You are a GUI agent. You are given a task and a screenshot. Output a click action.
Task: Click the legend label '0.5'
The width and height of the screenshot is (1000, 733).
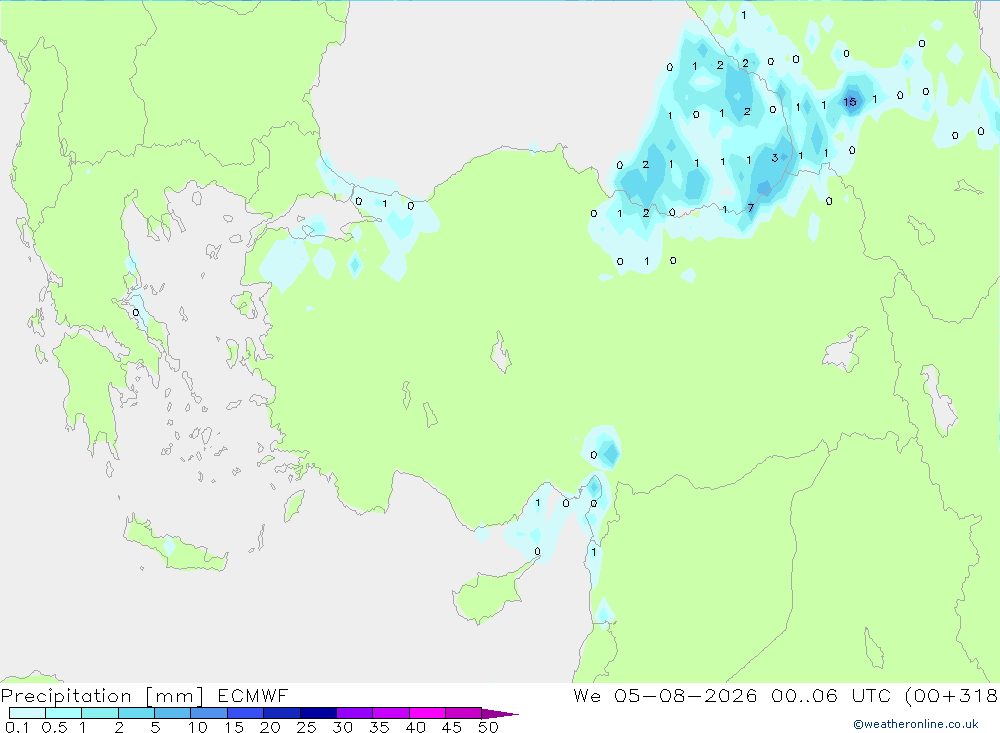[54, 727]
